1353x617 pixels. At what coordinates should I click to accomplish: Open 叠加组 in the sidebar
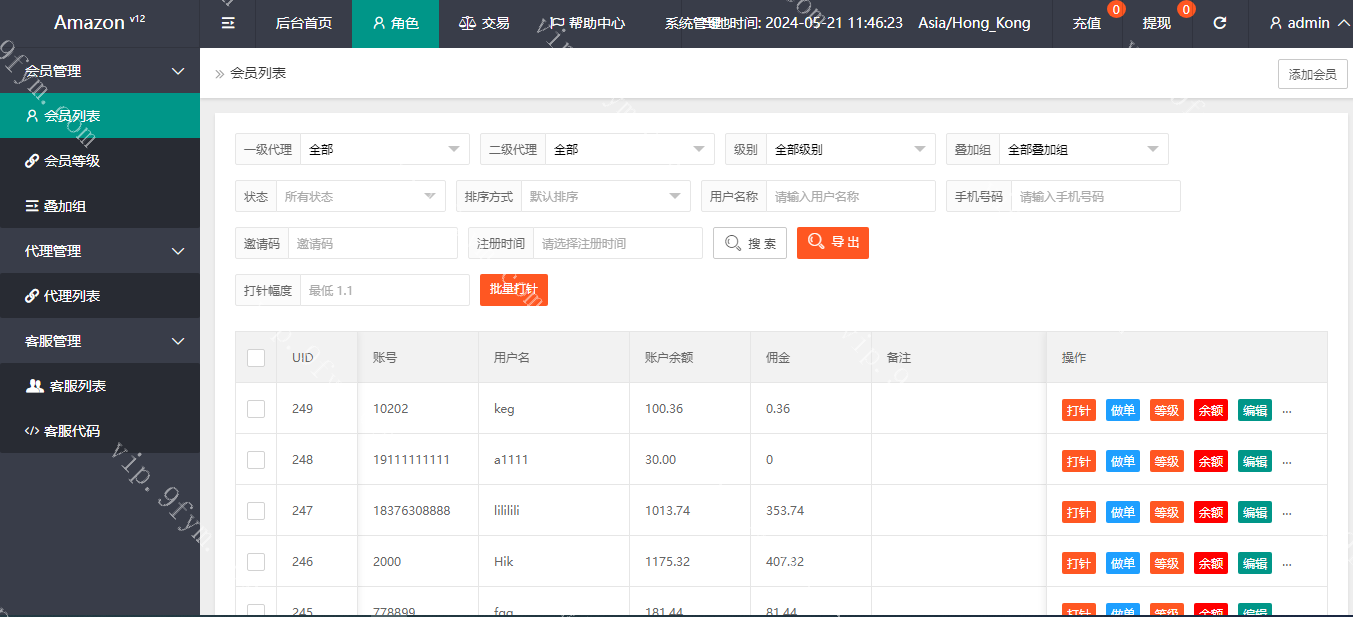pos(64,206)
